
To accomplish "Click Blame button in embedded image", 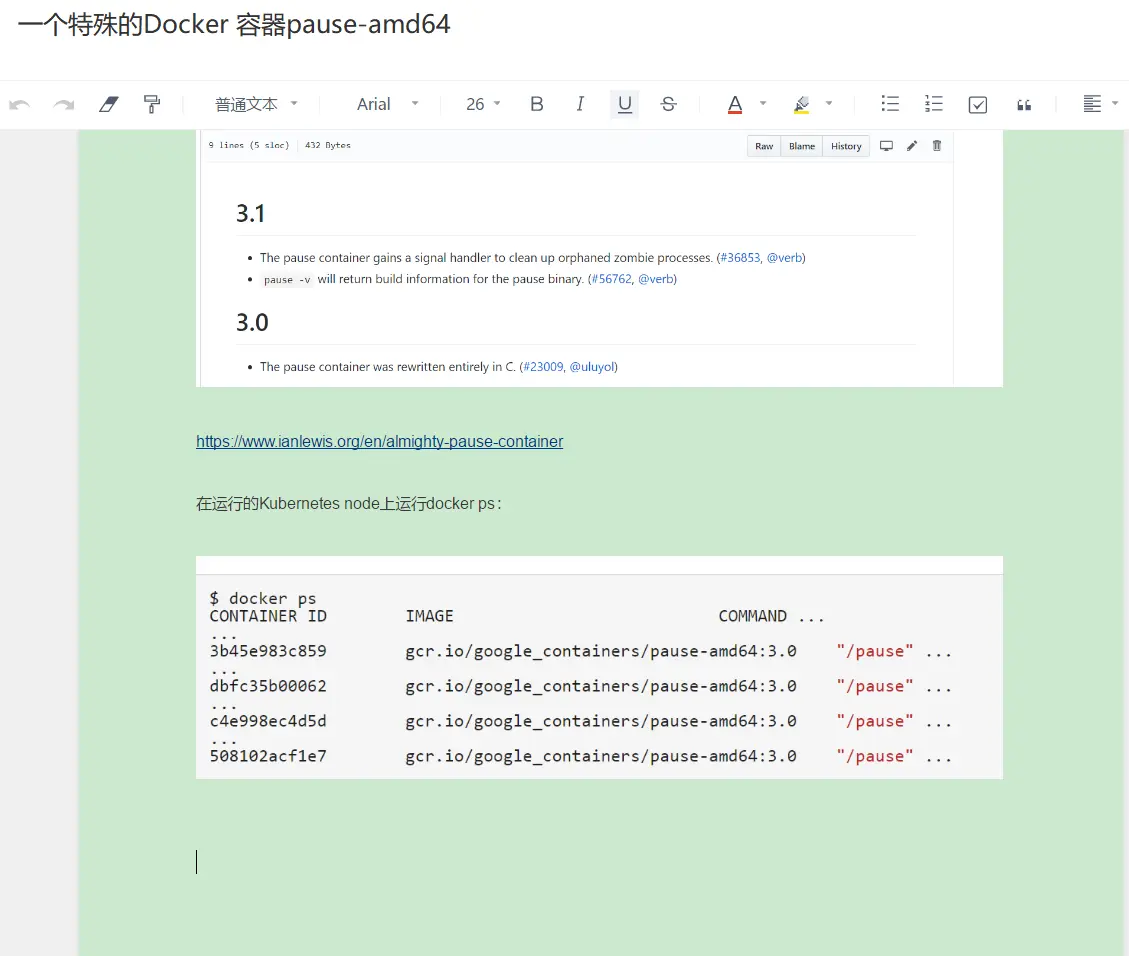I will [801, 146].
